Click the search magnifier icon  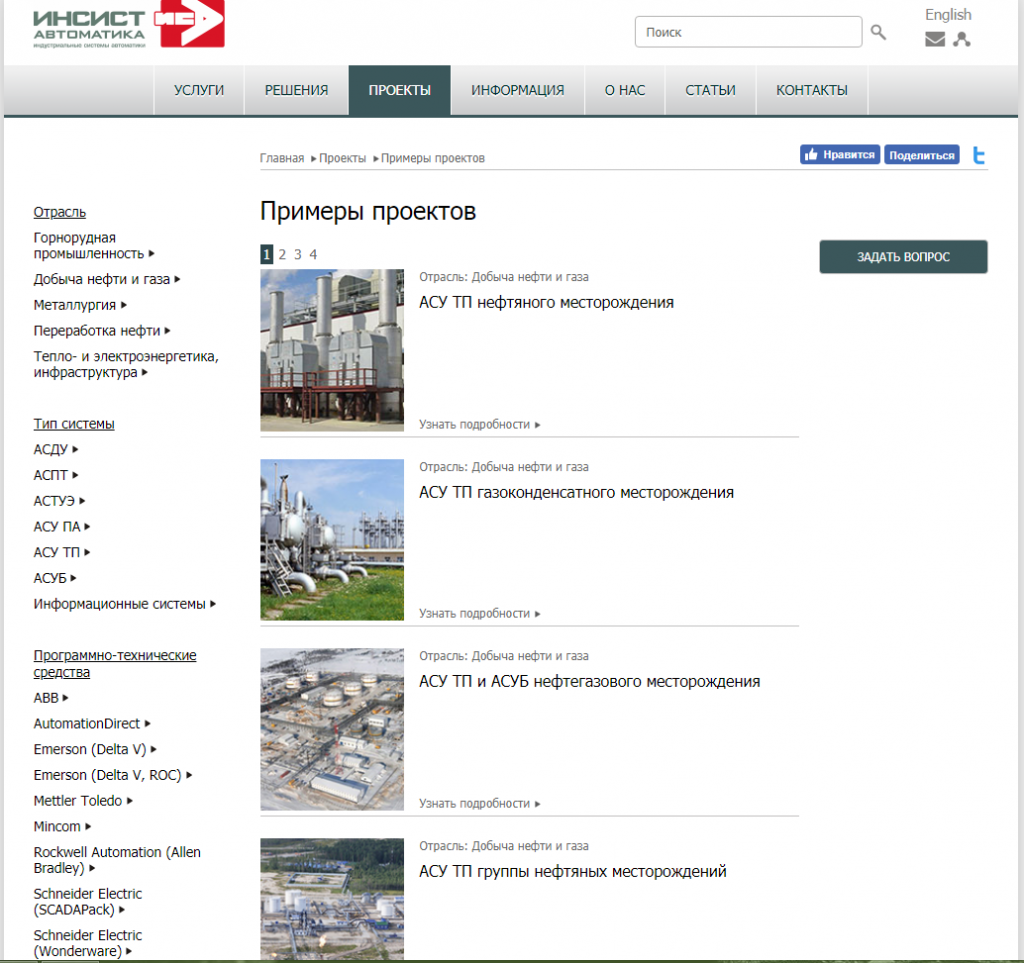pos(878,32)
